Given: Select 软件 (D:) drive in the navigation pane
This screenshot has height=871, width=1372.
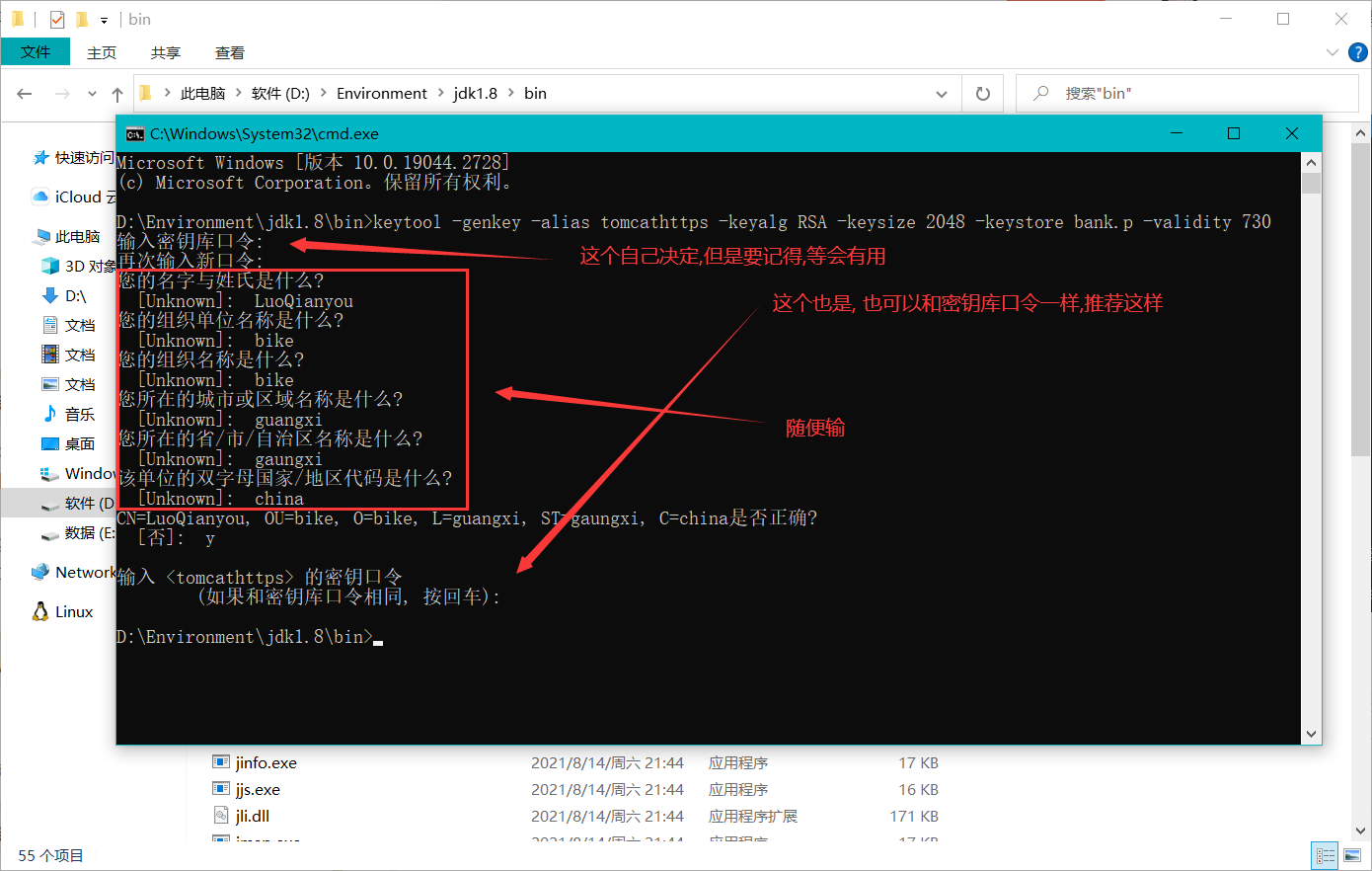Looking at the screenshot, I should coord(79,504).
